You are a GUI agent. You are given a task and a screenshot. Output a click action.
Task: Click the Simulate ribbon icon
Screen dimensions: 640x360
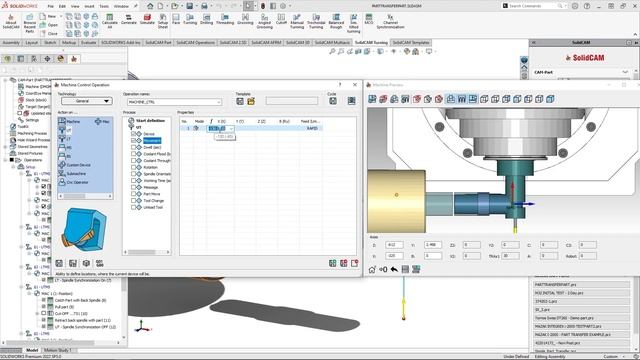(x=147, y=19)
